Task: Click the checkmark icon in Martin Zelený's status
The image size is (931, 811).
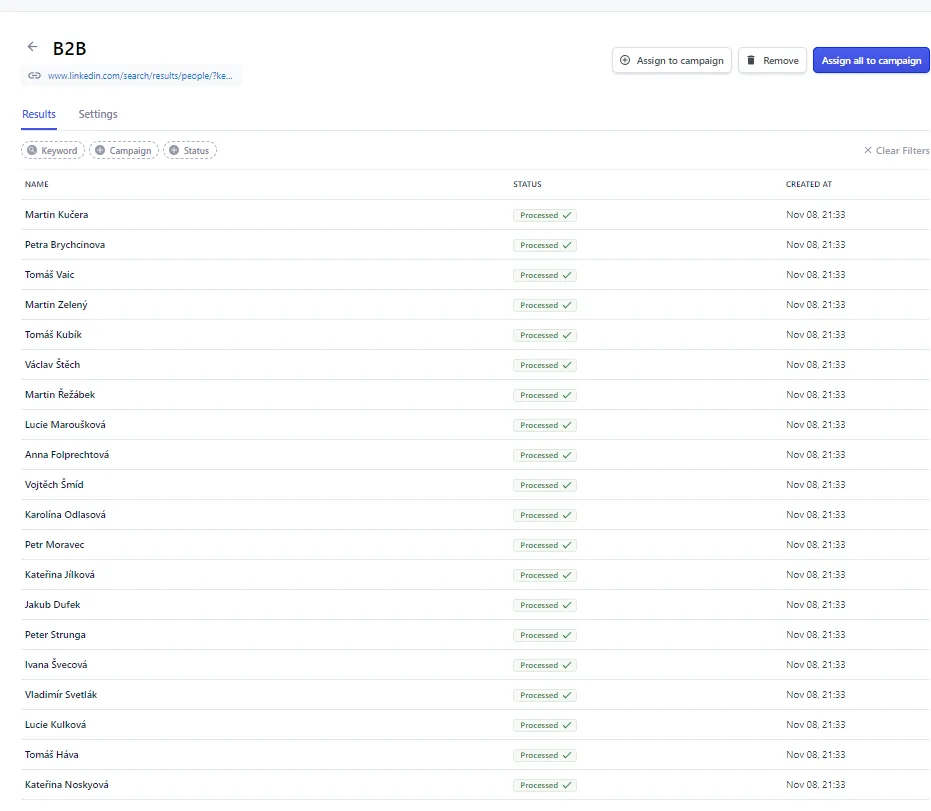Action: tap(567, 305)
